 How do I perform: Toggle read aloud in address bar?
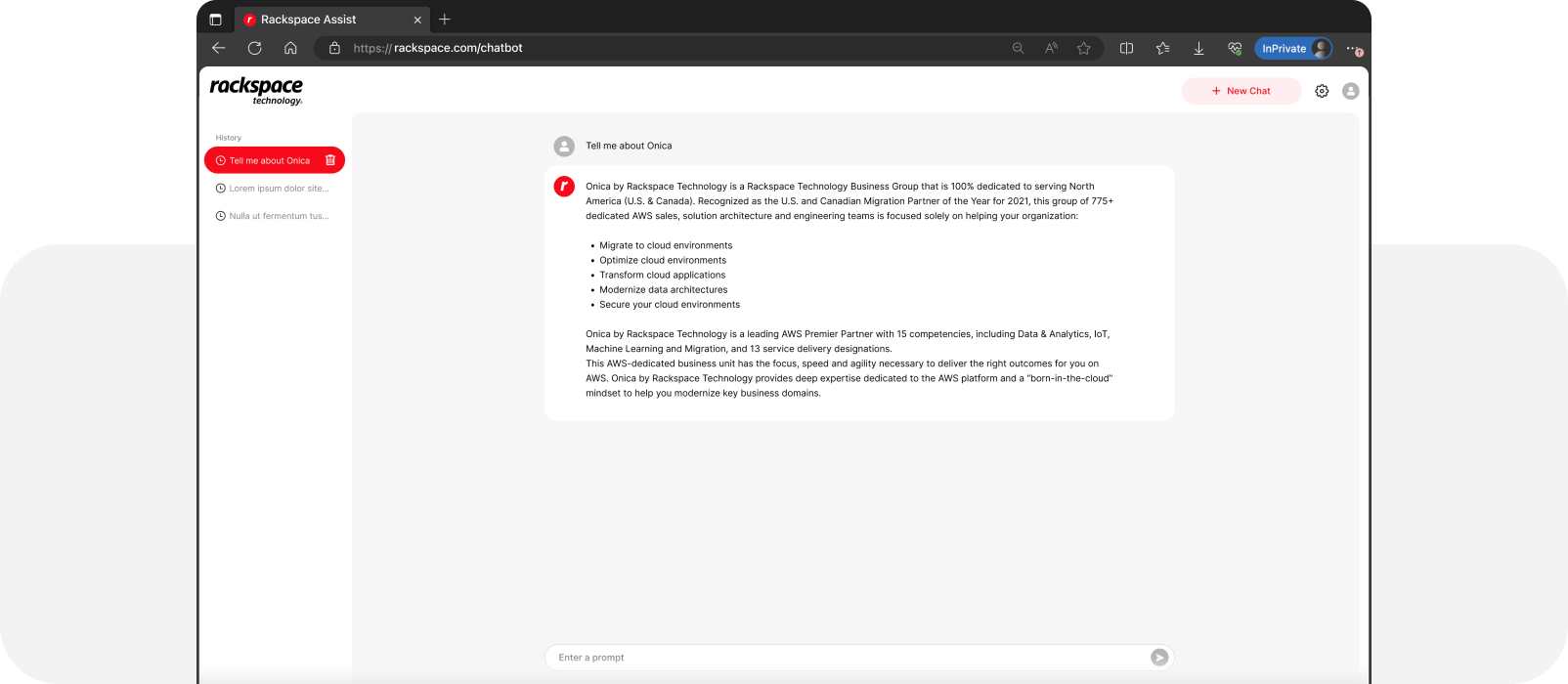point(1051,48)
